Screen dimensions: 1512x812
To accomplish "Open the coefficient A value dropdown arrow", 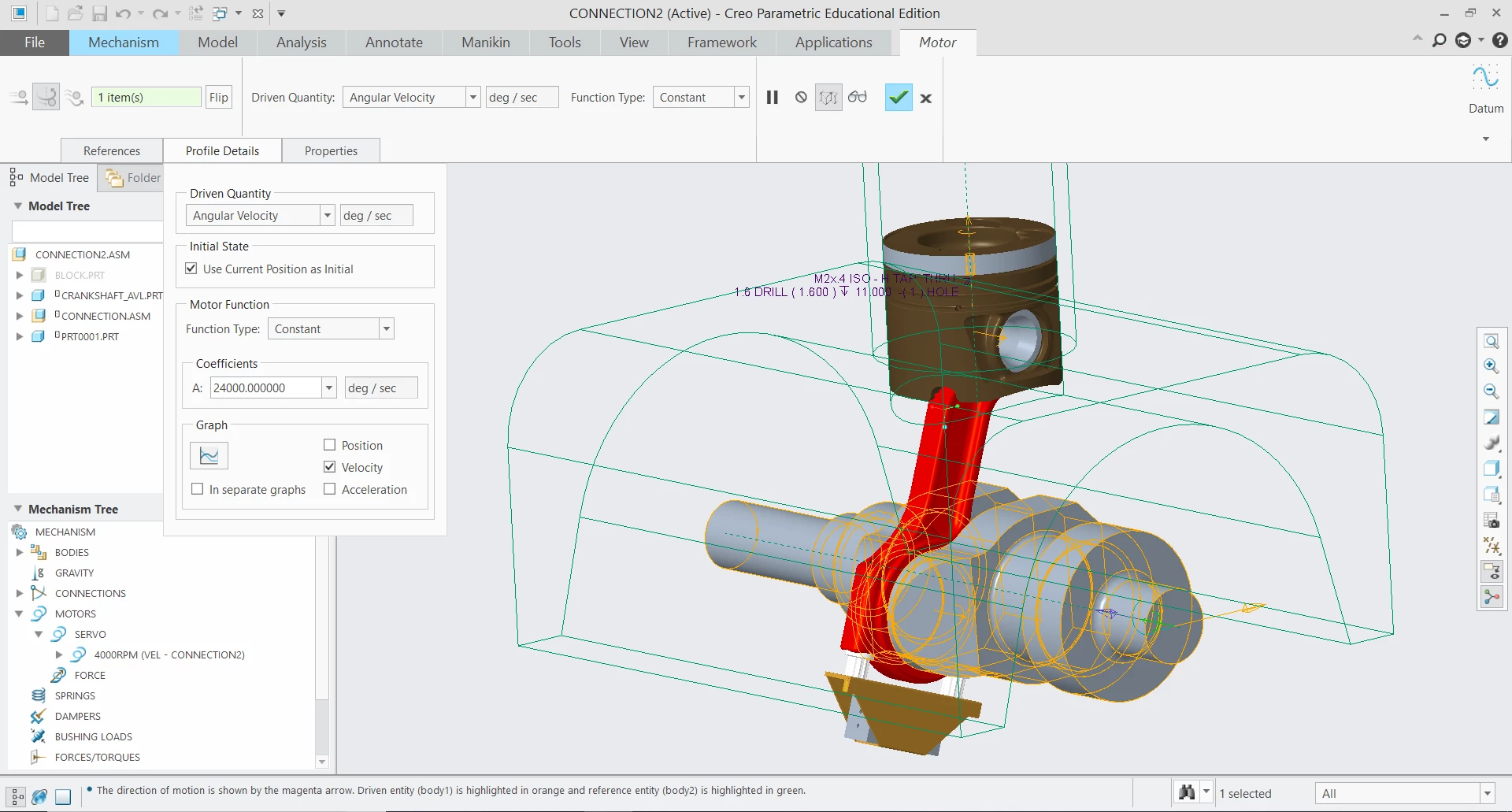I will [x=329, y=387].
